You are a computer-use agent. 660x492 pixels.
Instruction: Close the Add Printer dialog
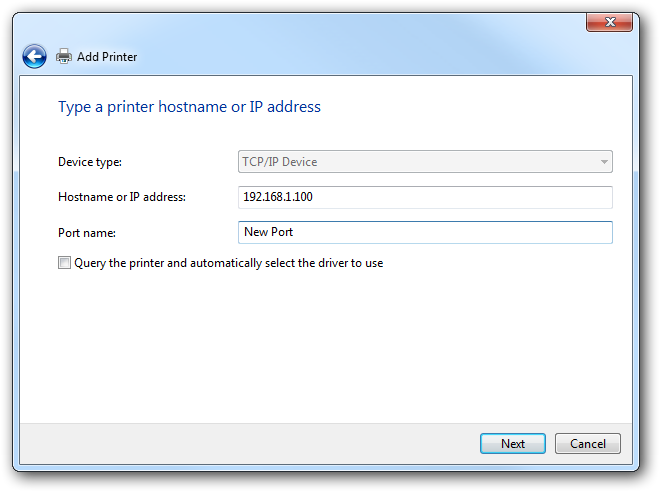point(609,22)
